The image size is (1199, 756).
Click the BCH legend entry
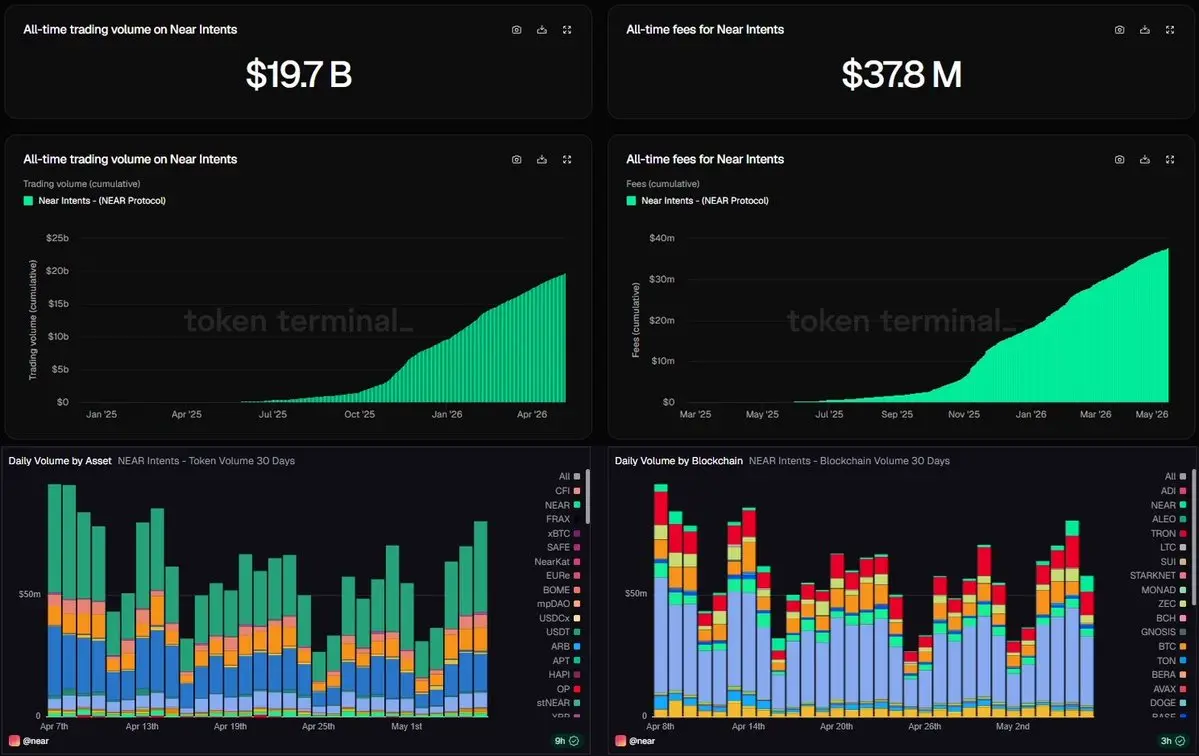tap(1171, 618)
